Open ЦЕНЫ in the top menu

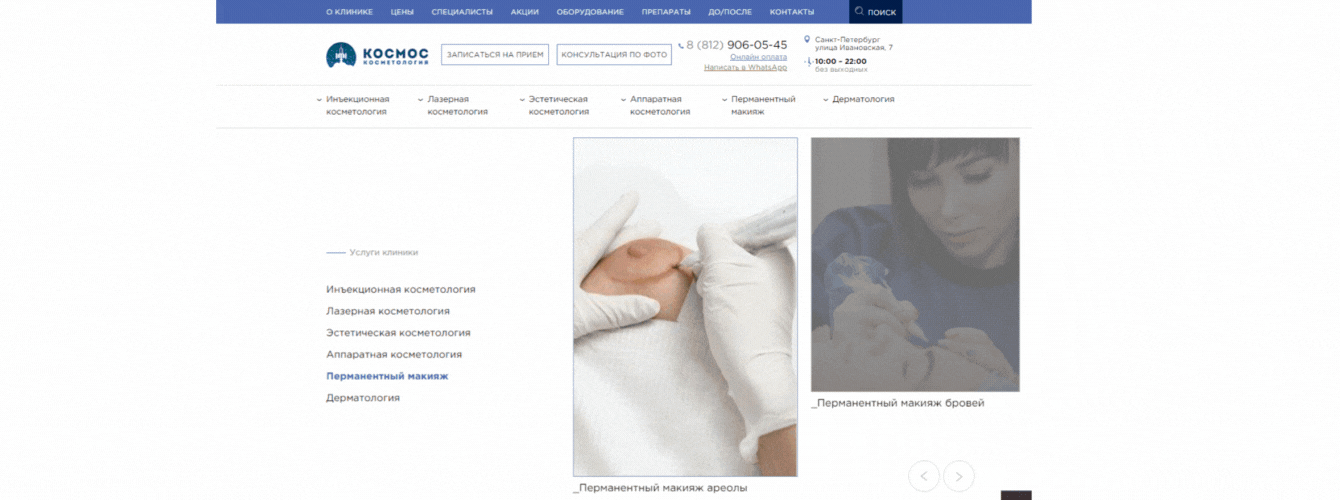tap(402, 12)
